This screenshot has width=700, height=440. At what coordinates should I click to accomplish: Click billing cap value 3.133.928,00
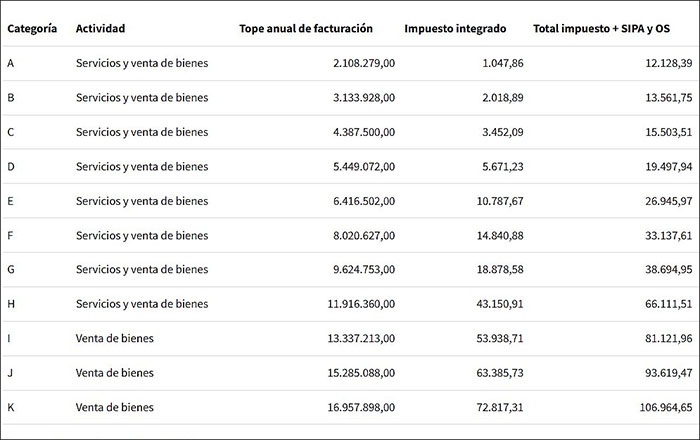[364, 98]
